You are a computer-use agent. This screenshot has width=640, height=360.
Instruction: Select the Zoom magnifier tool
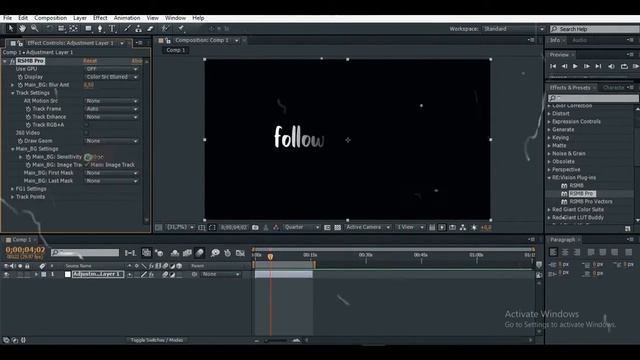35,29
